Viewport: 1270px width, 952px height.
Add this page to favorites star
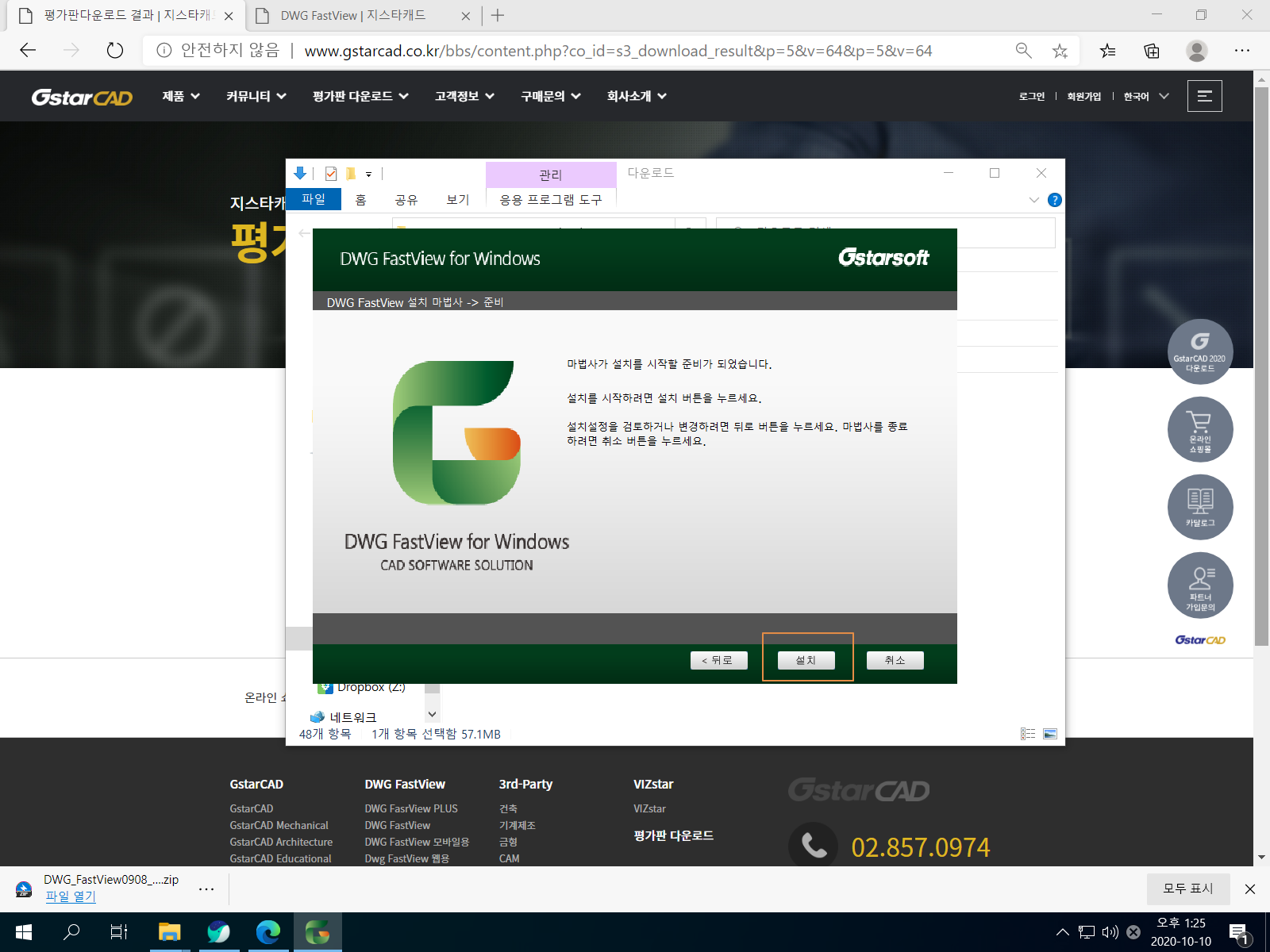coord(1060,51)
